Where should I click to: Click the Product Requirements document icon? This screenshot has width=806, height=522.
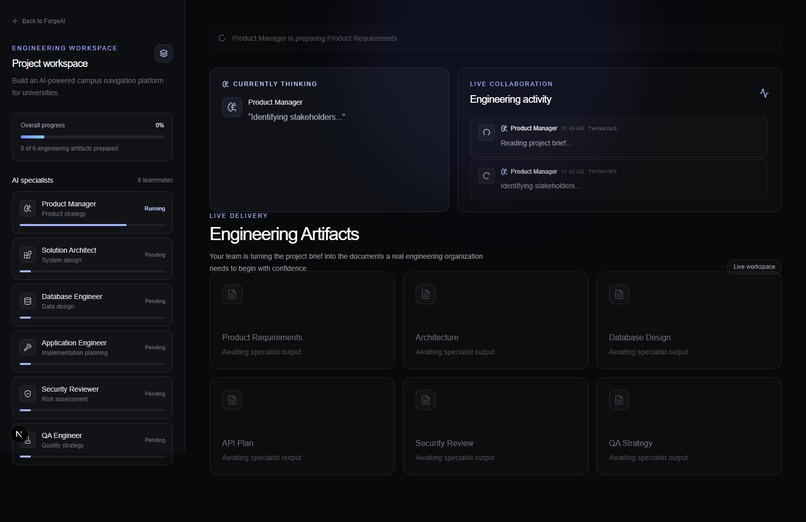pyautogui.click(x=232, y=294)
